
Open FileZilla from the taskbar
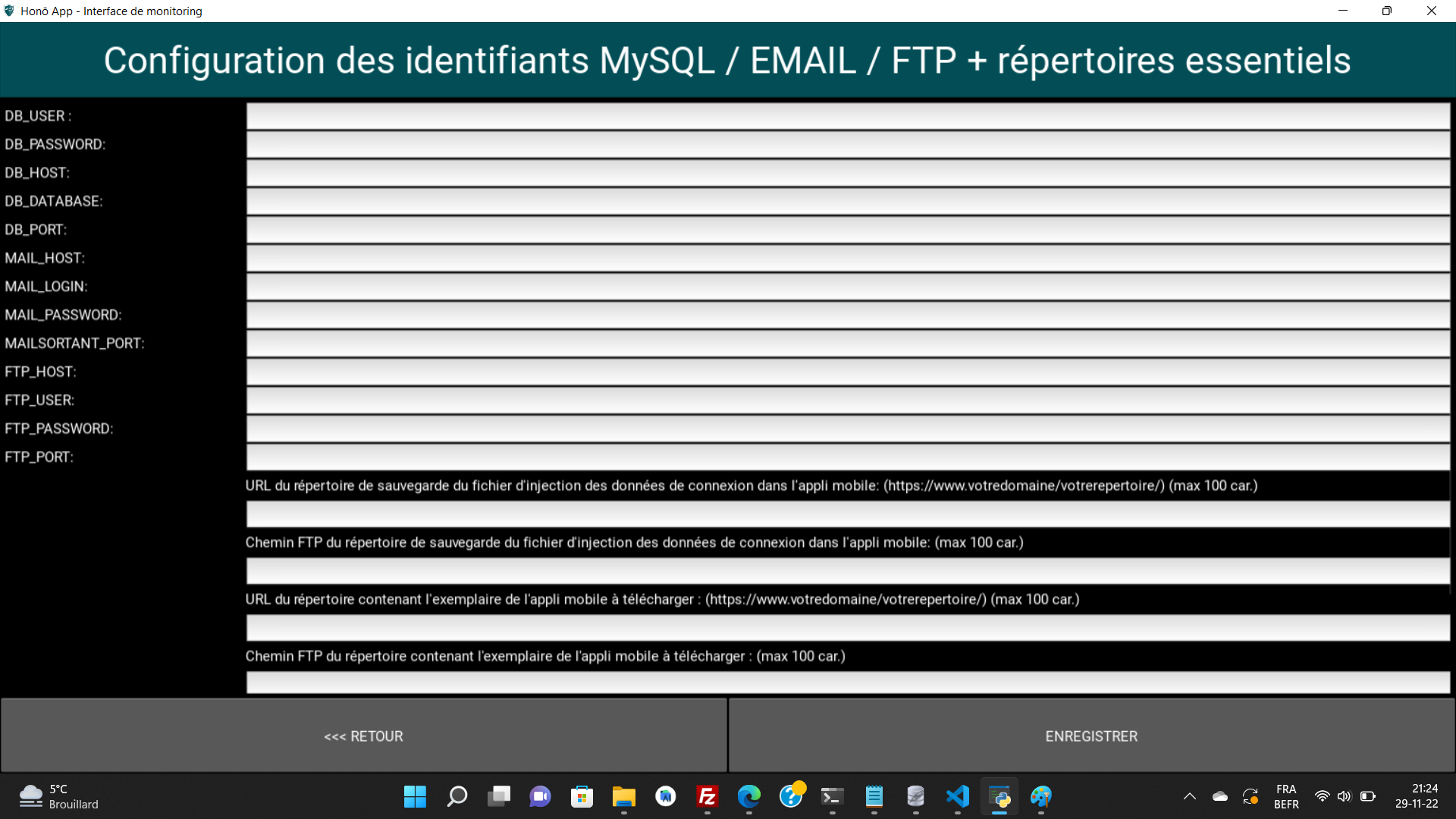click(707, 796)
